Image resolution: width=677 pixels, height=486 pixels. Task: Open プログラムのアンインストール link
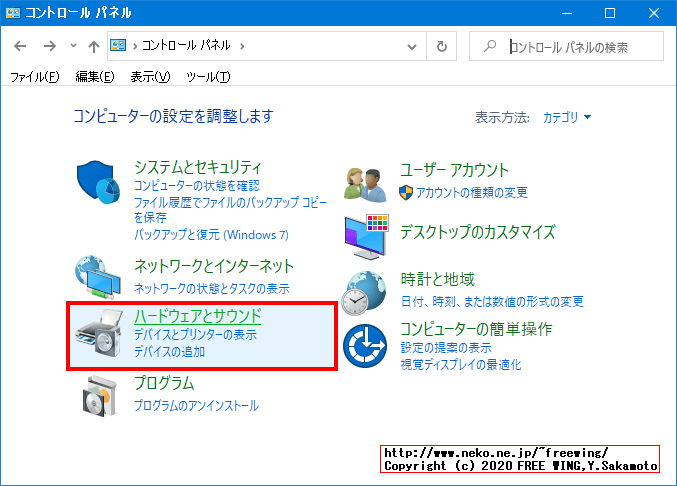tap(196, 405)
